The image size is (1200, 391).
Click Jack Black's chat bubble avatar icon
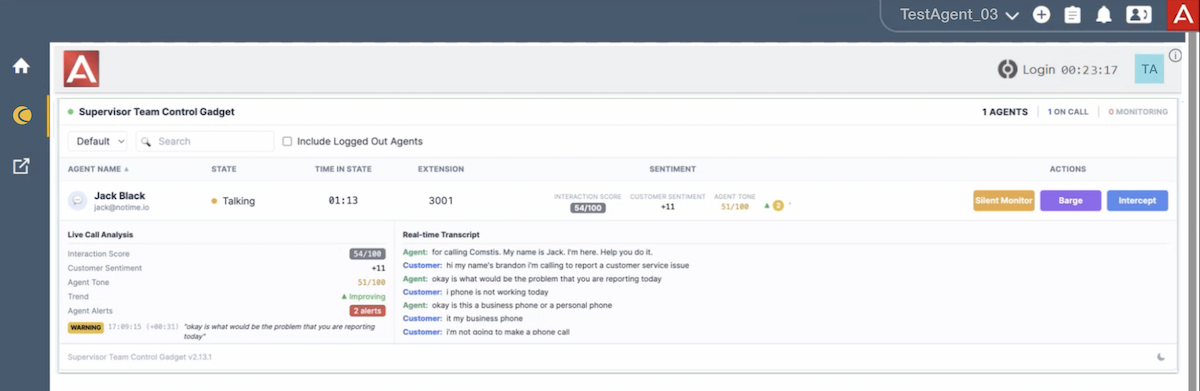(x=77, y=200)
